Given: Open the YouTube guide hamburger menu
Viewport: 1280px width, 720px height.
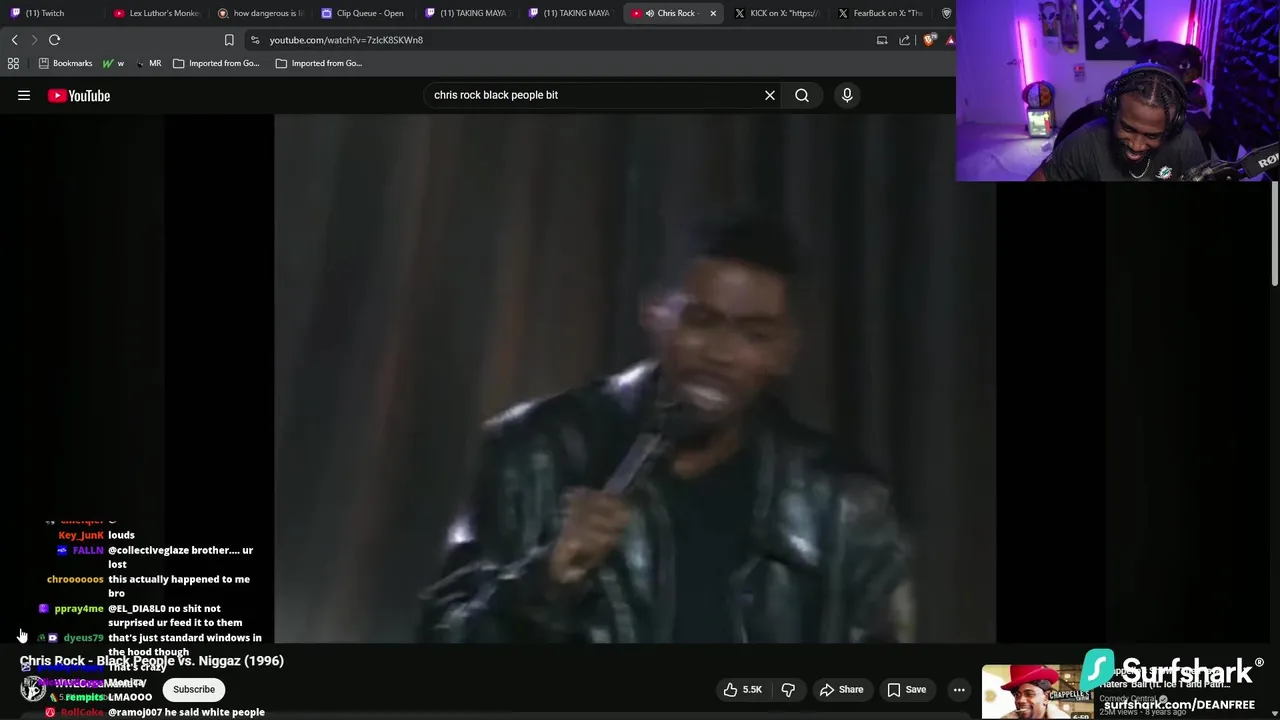Looking at the screenshot, I should pyautogui.click(x=24, y=96).
